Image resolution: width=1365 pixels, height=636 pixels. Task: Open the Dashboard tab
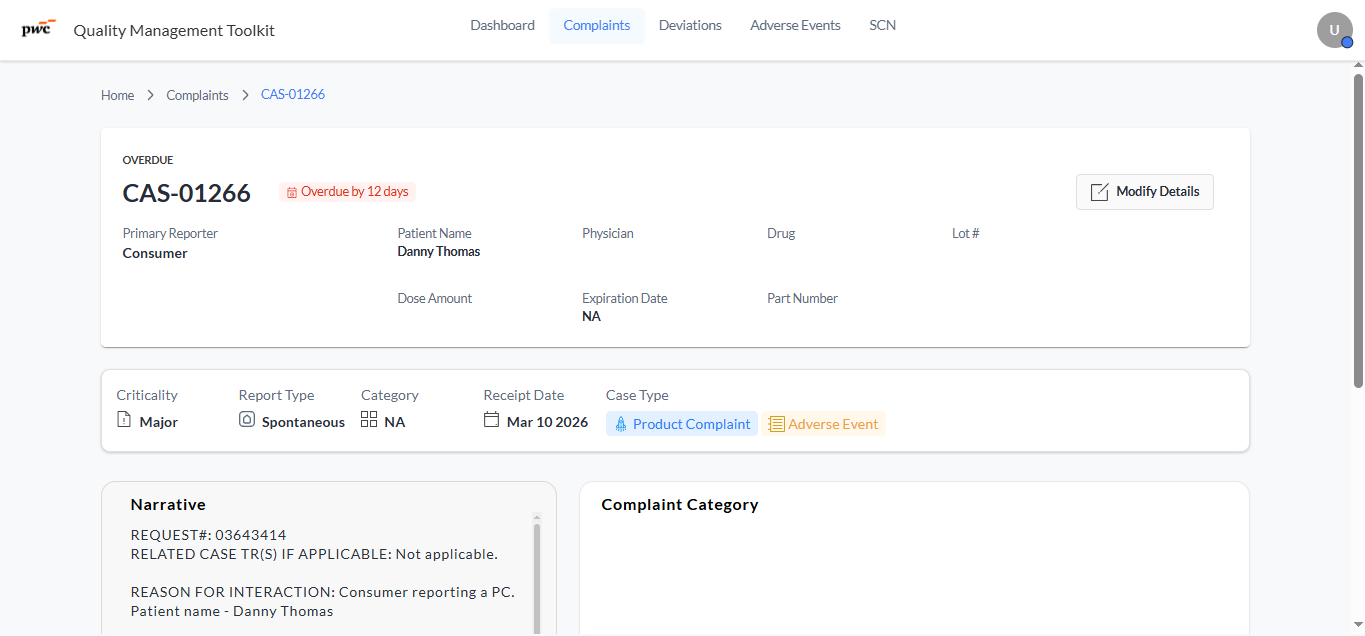point(503,26)
